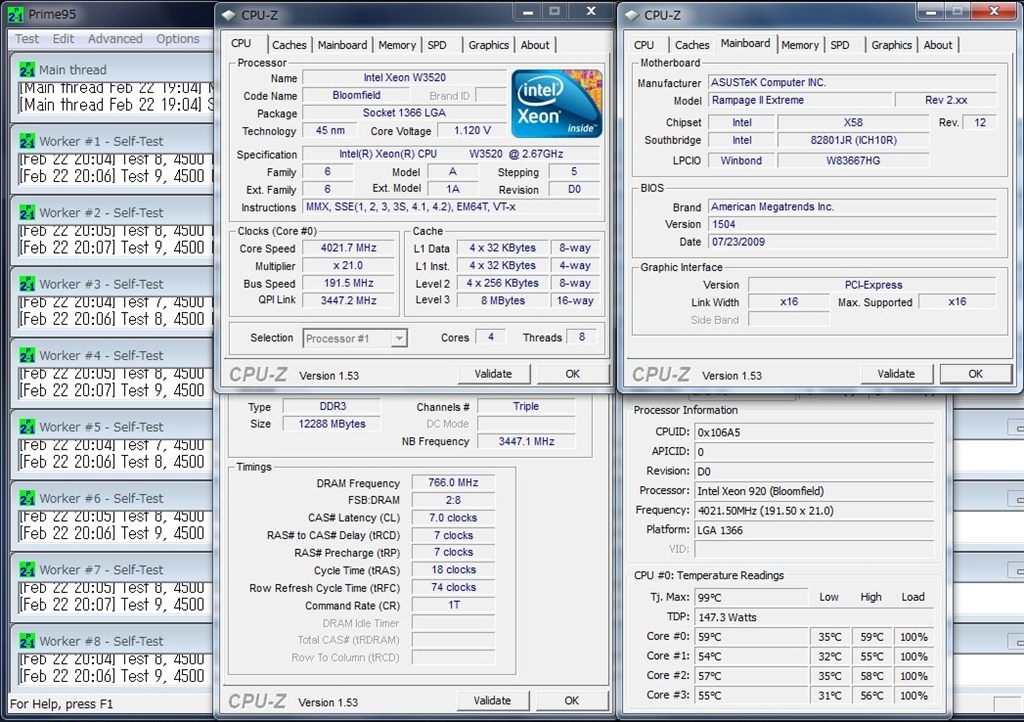Viewport: 1024px width, 722px height.
Task: Click the Core Voltage value 1.120 V
Action: coord(472,131)
